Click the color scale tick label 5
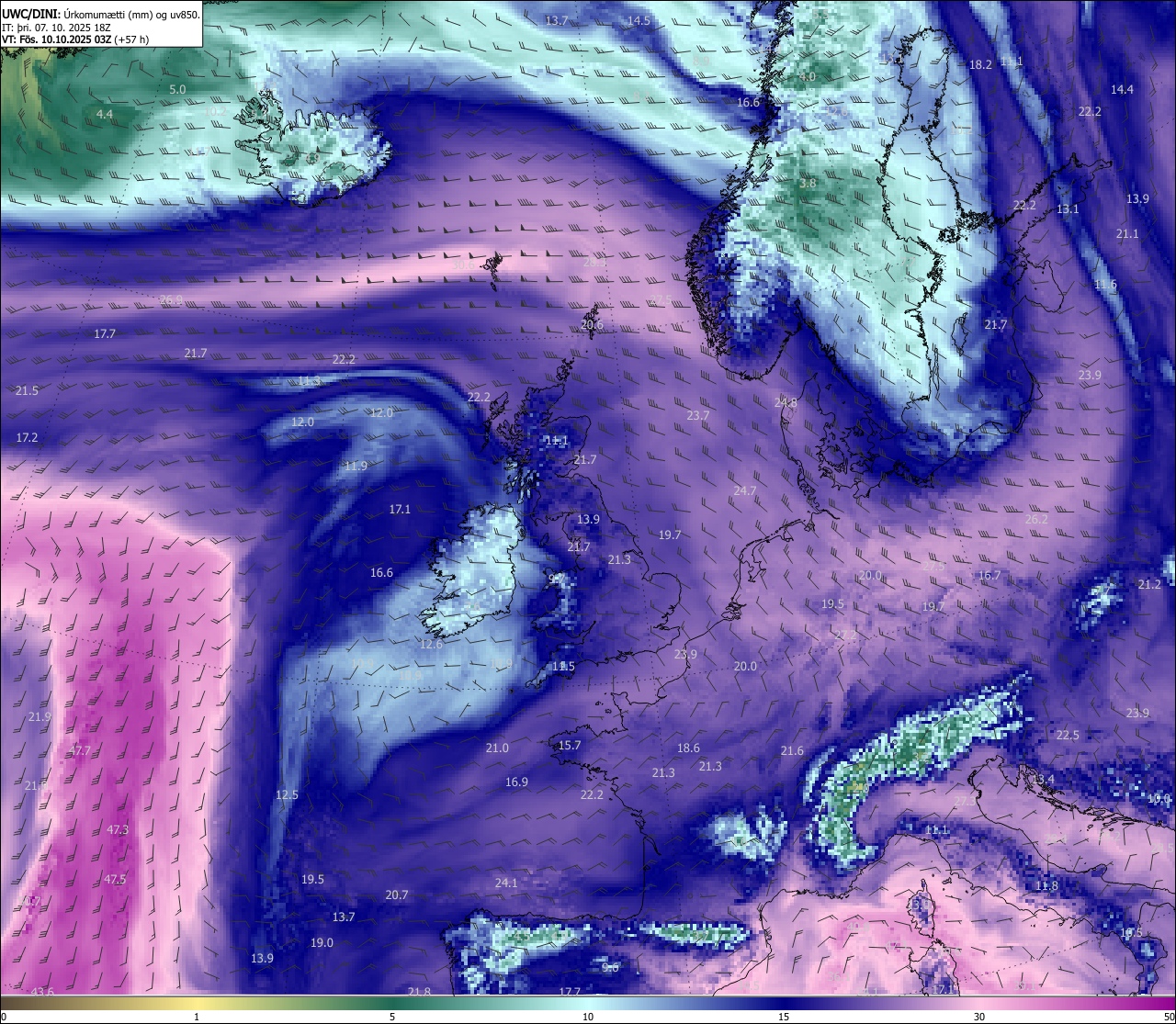Screen dimensions: 1176x1024 392,1017
